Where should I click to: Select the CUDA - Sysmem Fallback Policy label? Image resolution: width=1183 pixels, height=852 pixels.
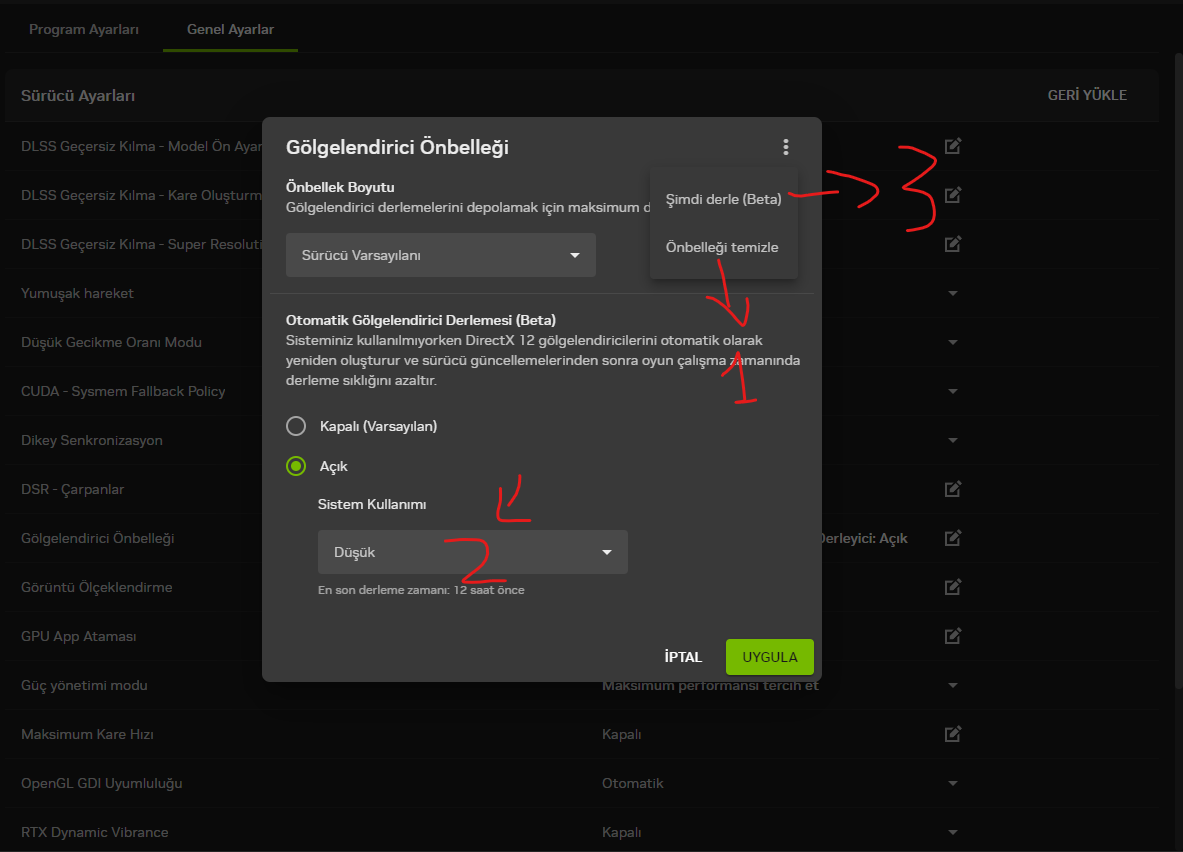coord(123,391)
